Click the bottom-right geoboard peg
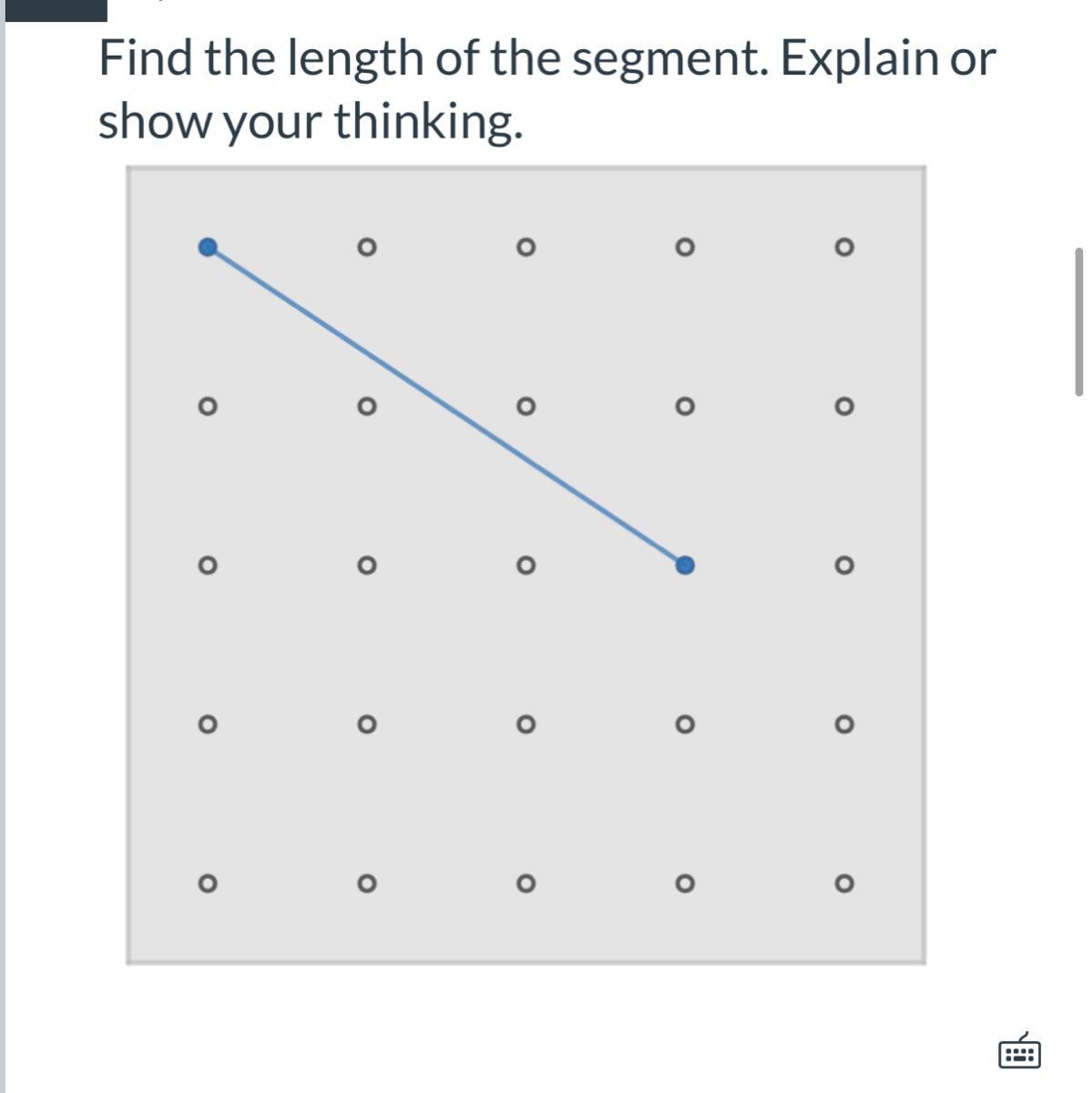 click(843, 884)
